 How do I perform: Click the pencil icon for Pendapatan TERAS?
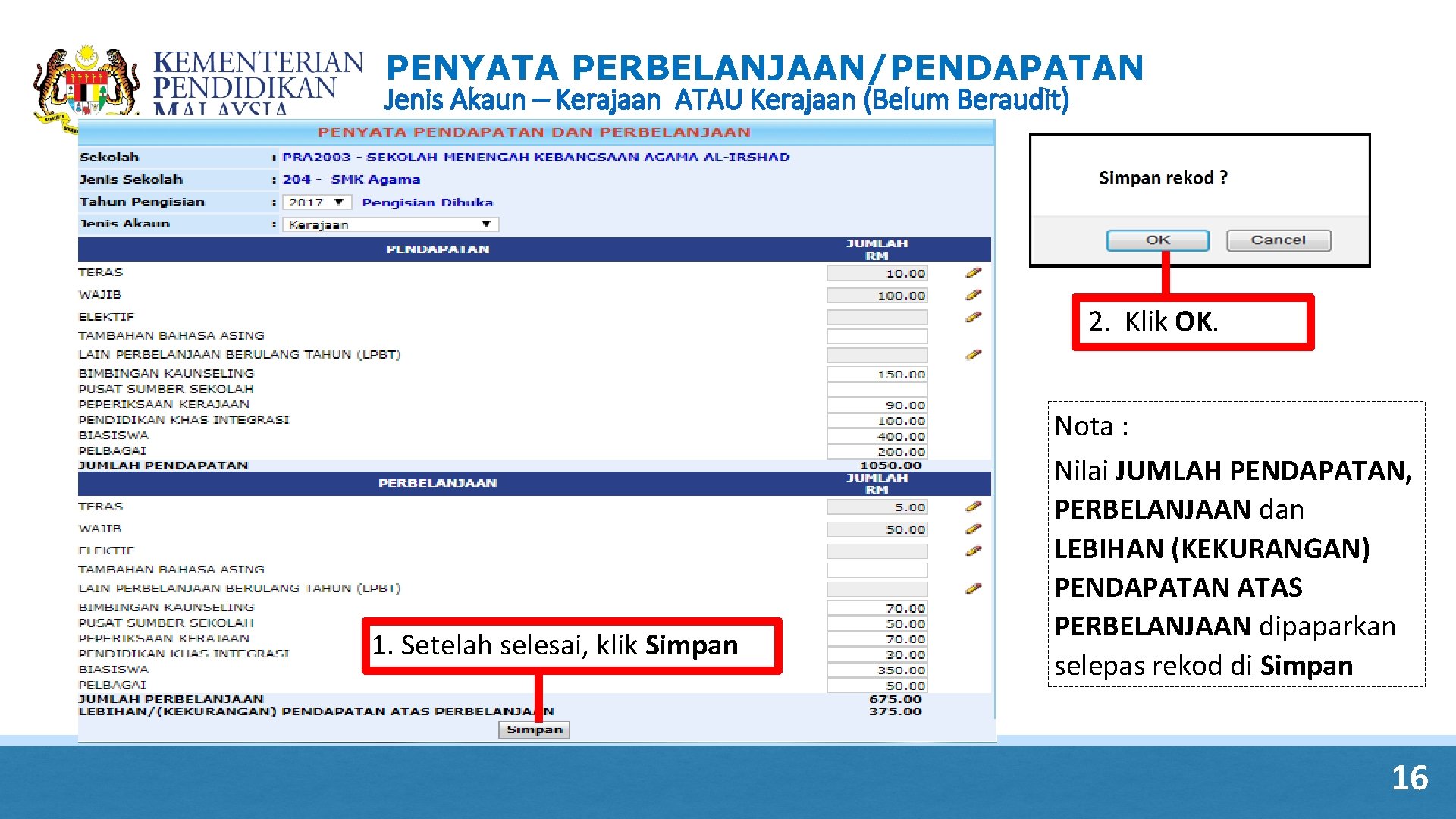(974, 272)
